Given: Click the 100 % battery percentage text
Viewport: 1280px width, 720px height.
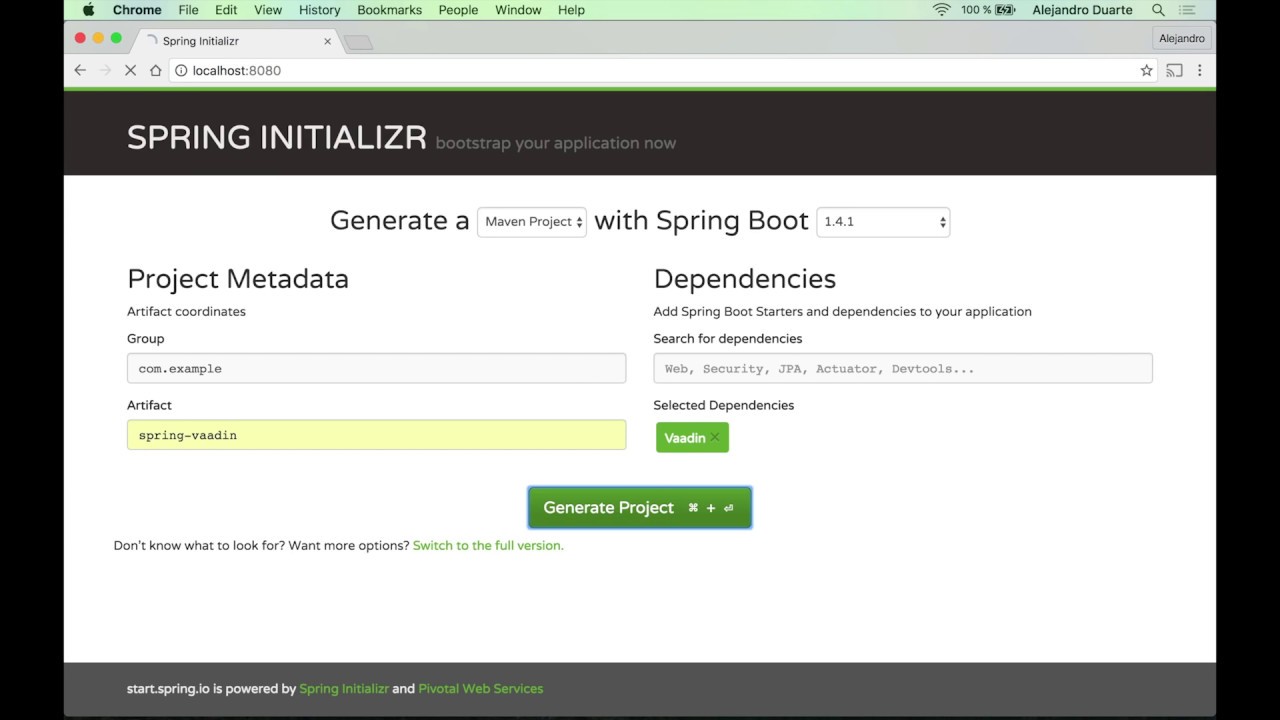Looking at the screenshot, I should [x=975, y=10].
